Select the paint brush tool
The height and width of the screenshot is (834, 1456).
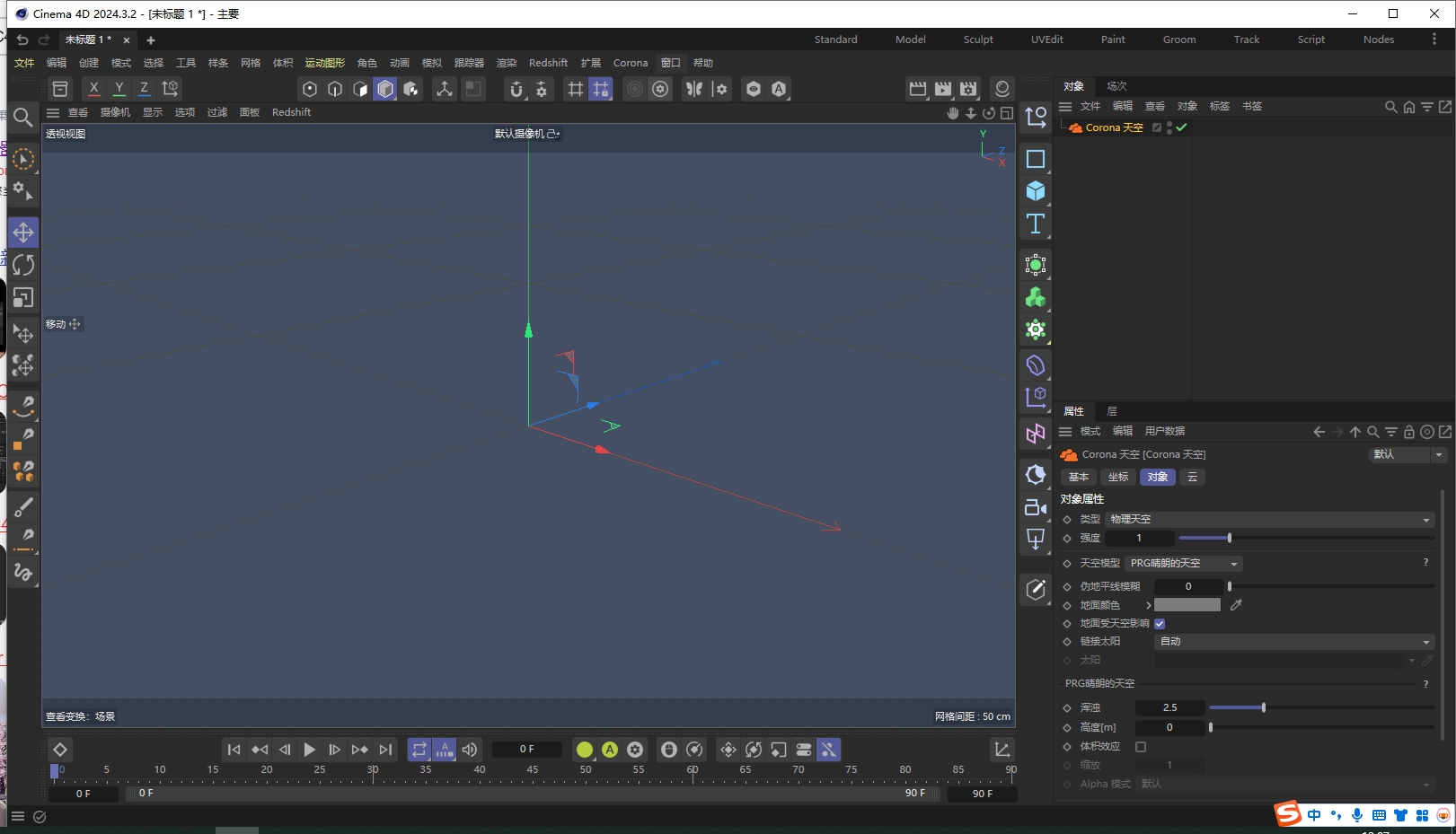point(23,507)
